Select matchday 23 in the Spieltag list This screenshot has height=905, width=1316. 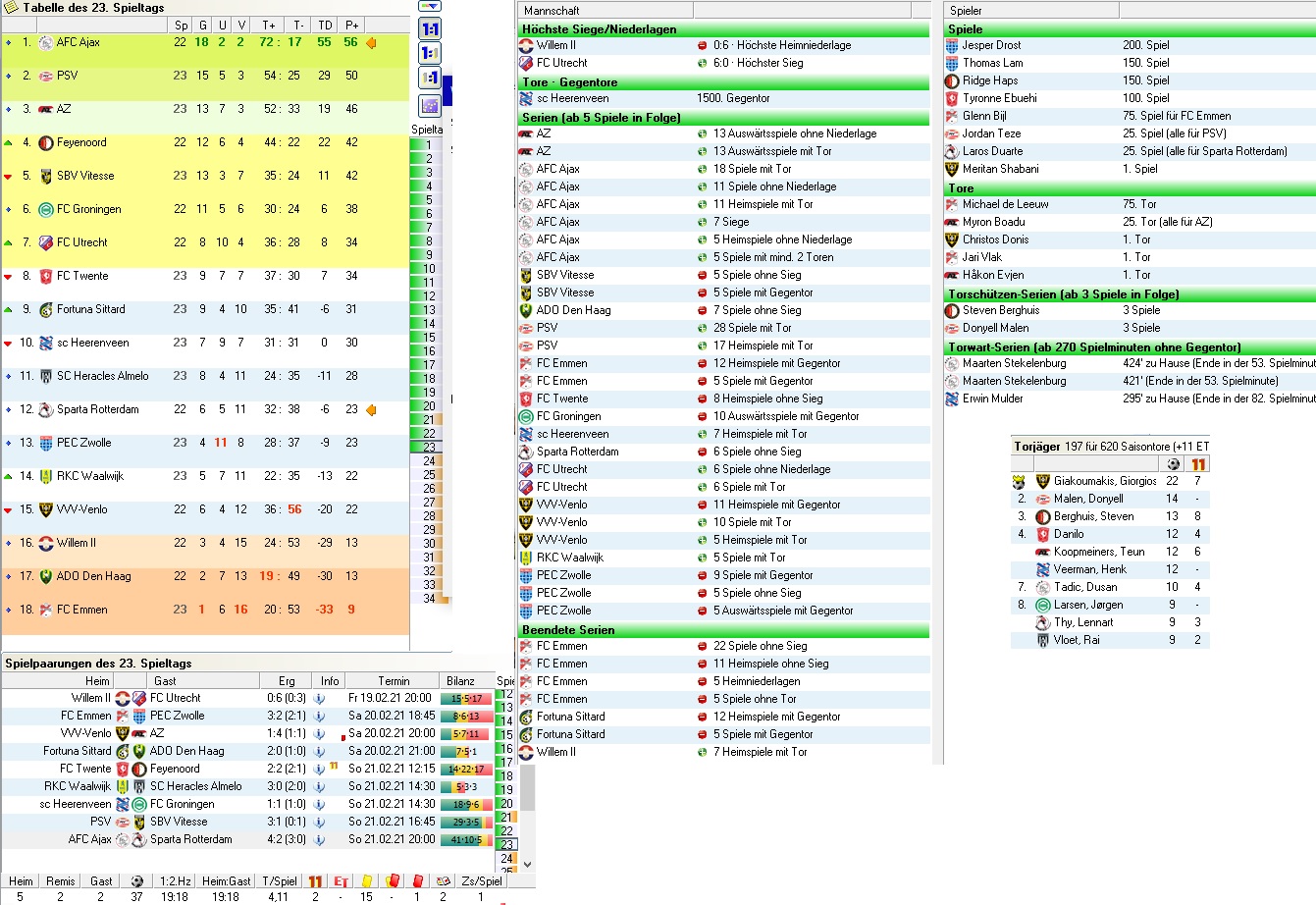click(x=429, y=448)
